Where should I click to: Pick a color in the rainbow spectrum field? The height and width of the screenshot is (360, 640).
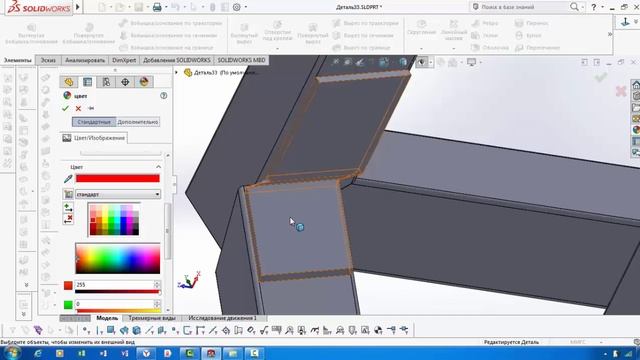coord(118,258)
